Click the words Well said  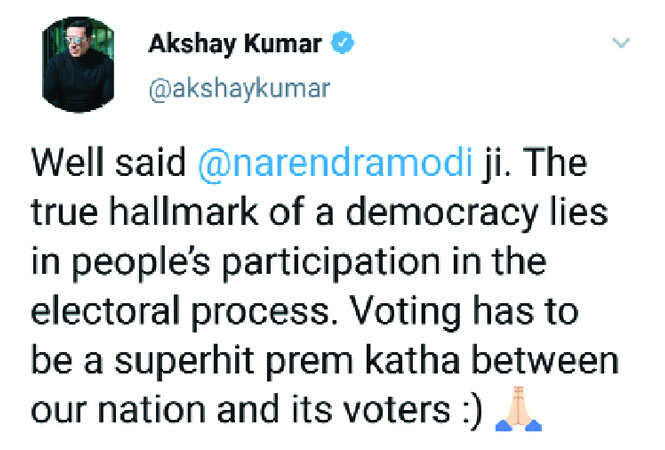coord(109,162)
